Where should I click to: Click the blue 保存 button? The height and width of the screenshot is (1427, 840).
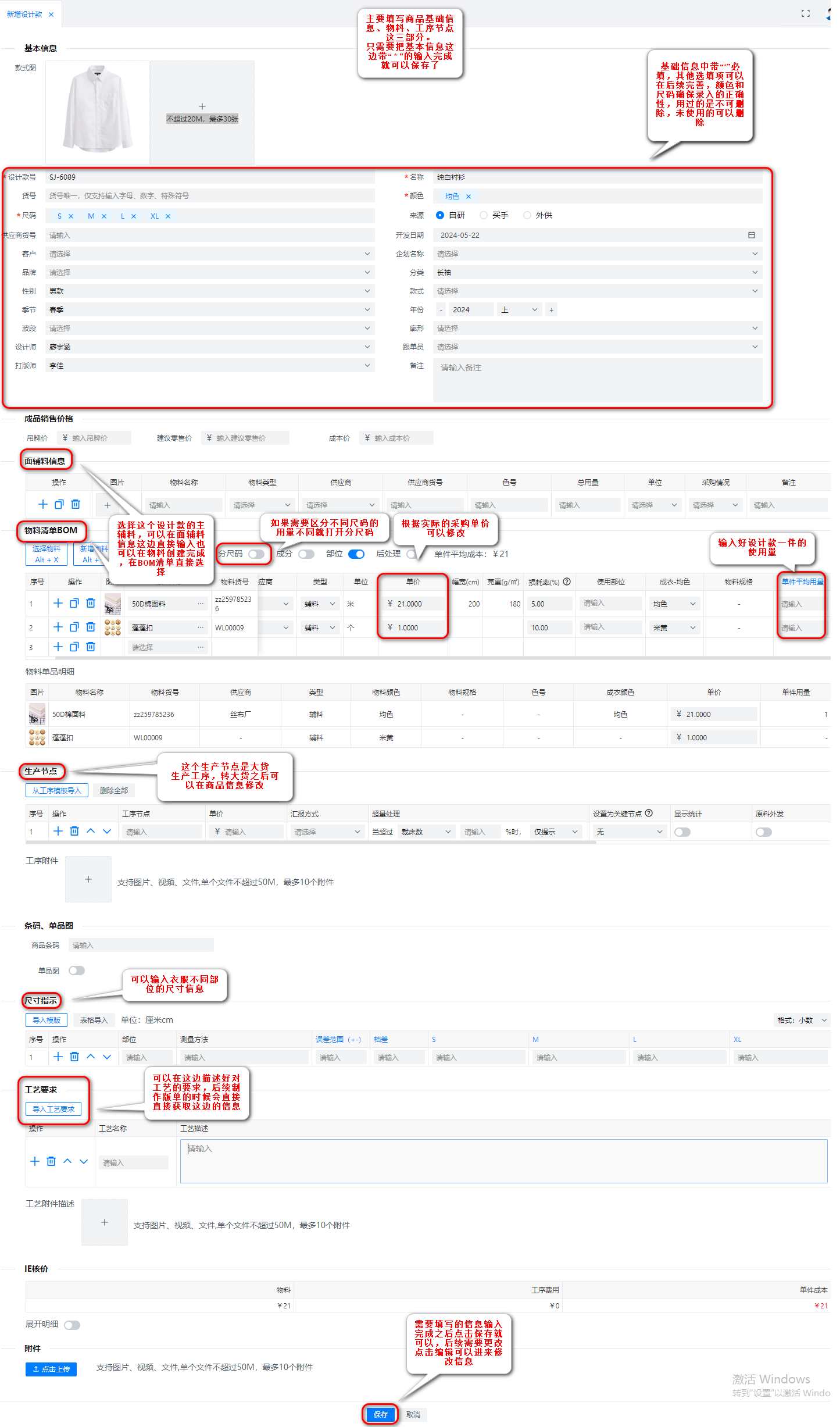click(381, 1414)
